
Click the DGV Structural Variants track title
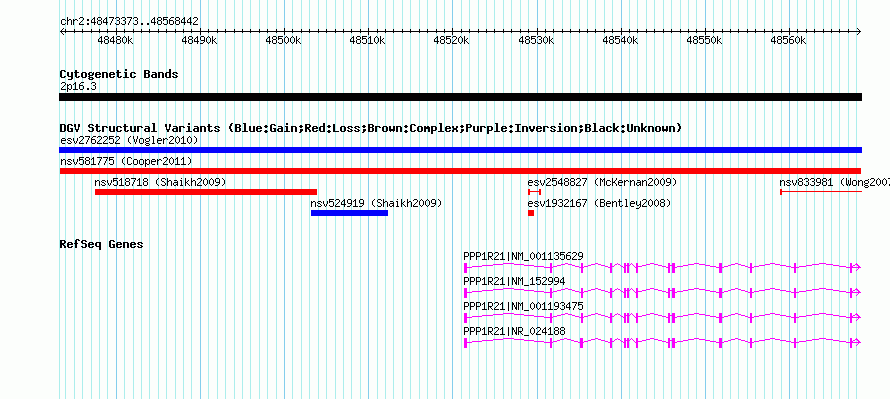371,128
